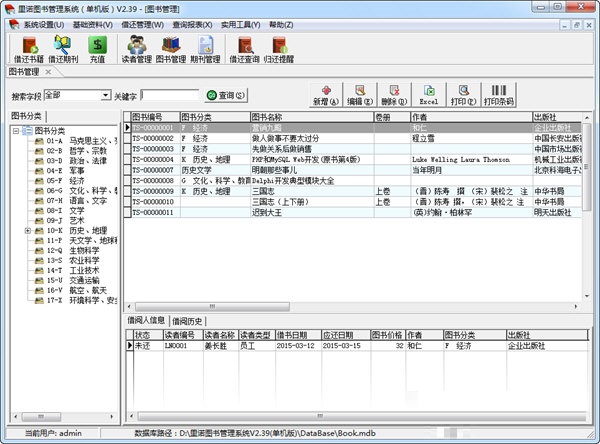
Task: Open 读者管理 reader management icon
Action: 136,48
